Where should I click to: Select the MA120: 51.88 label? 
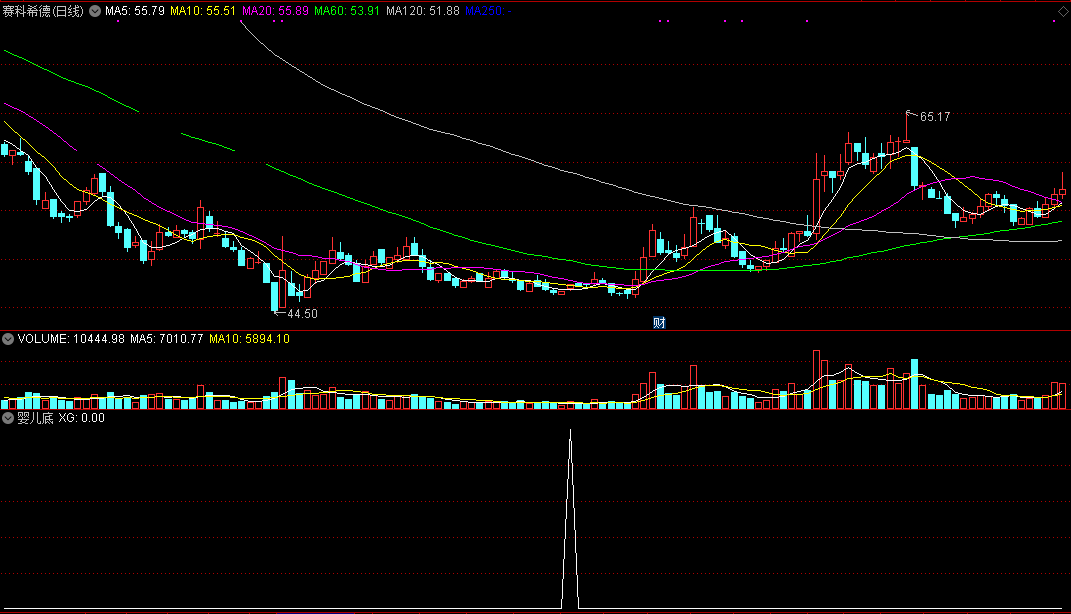(x=423, y=11)
